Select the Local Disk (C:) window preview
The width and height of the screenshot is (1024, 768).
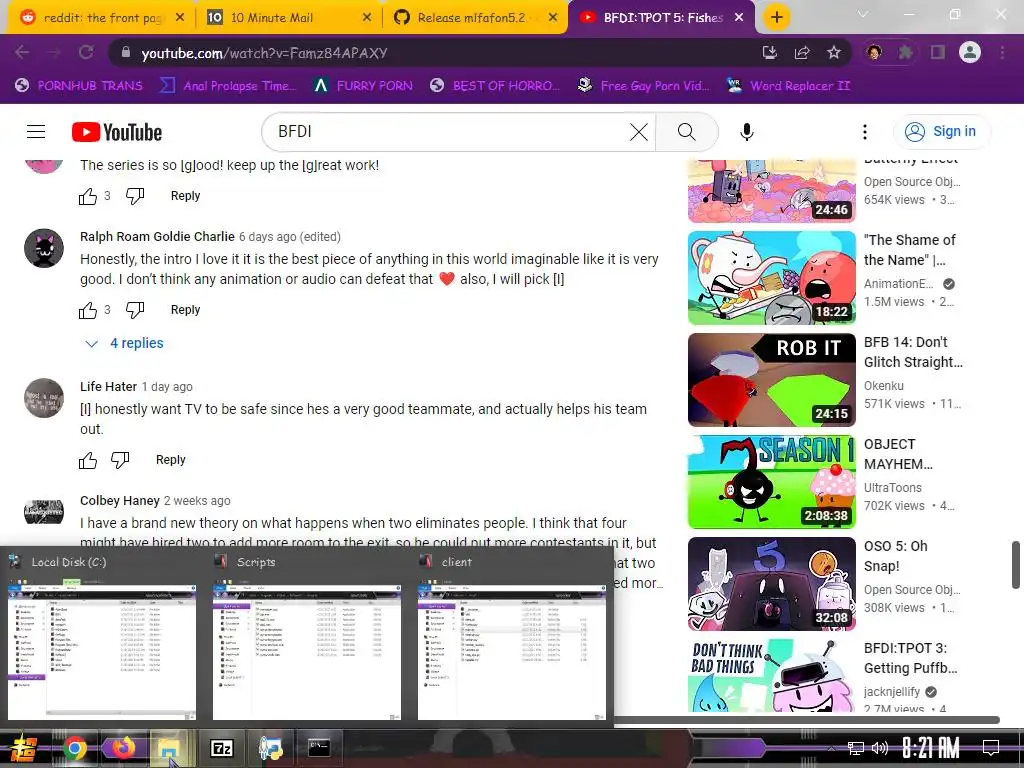pyautogui.click(x=102, y=635)
